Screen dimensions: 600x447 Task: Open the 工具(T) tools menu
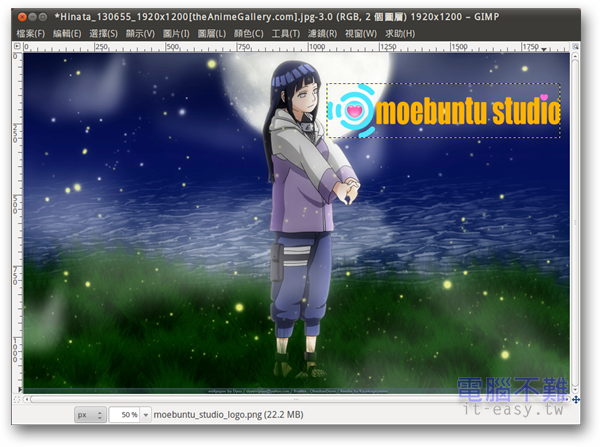pos(287,34)
